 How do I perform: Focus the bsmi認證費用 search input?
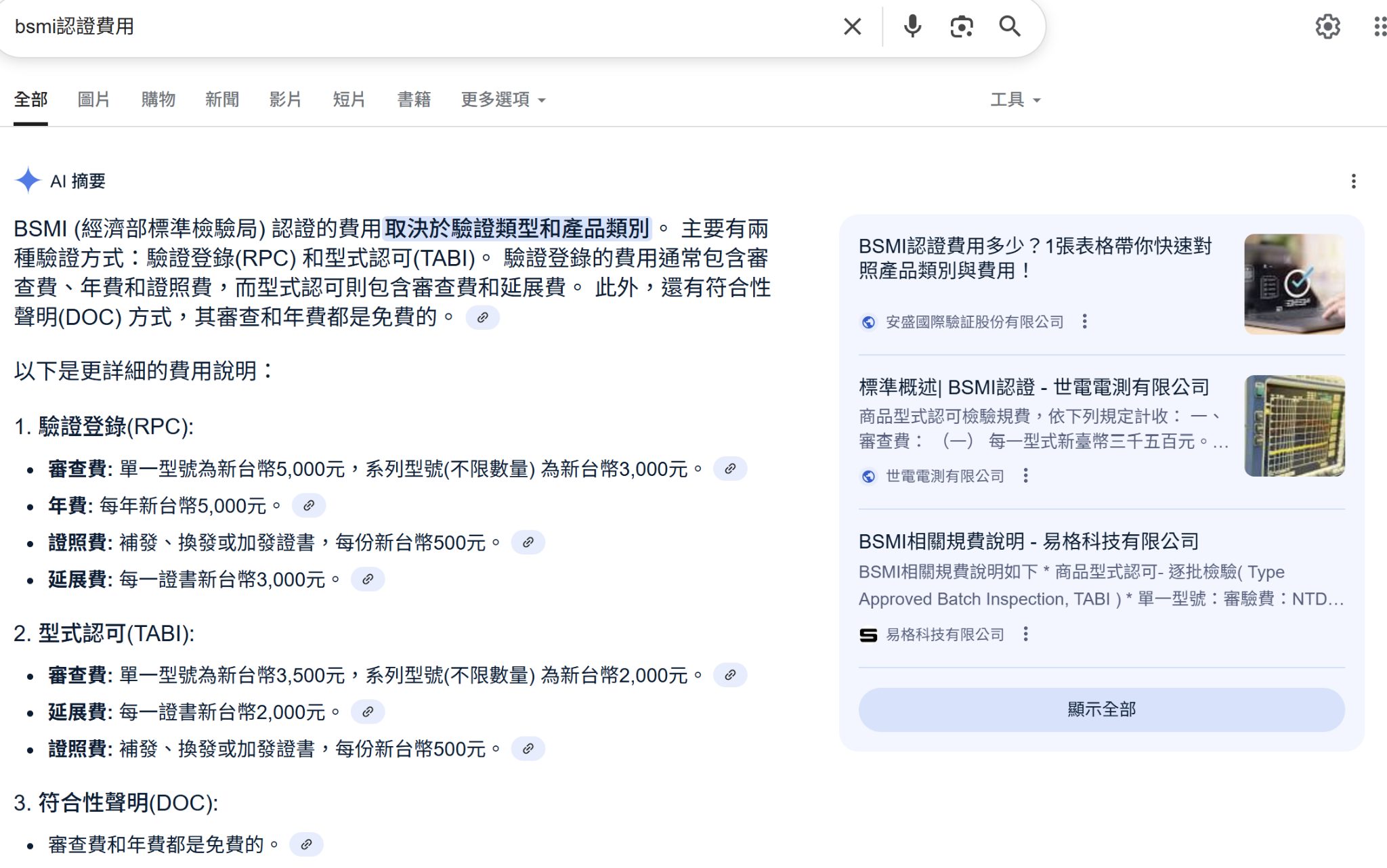pos(420,26)
